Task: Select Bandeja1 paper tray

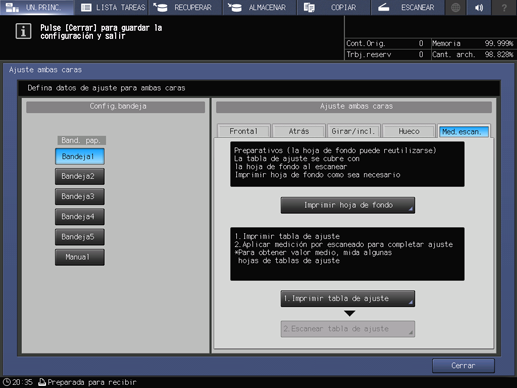Action: click(x=80, y=156)
